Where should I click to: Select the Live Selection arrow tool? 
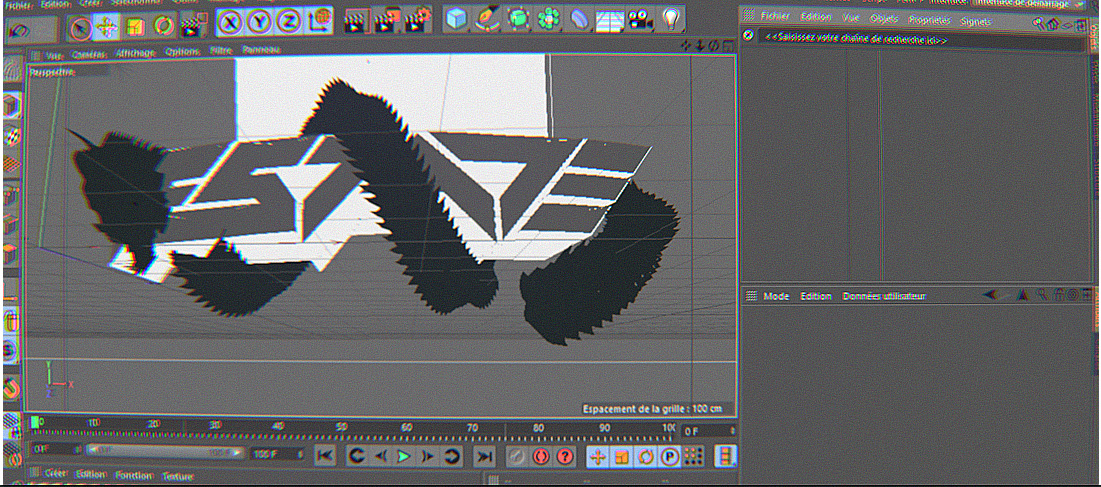coord(80,27)
